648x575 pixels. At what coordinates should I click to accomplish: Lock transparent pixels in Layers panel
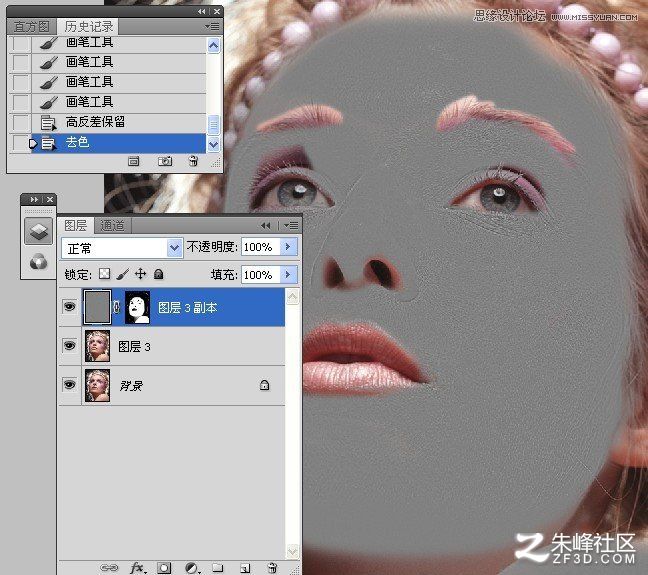(105, 274)
